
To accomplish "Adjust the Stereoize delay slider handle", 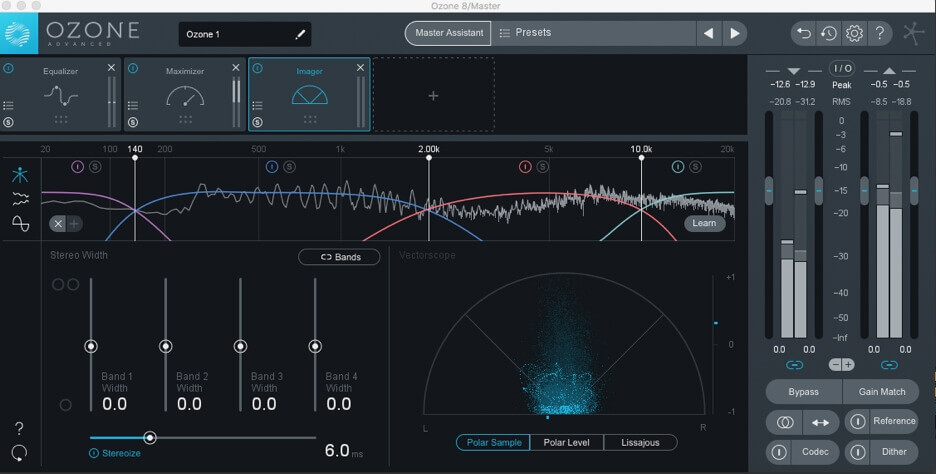I will click(x=150, y=438).
